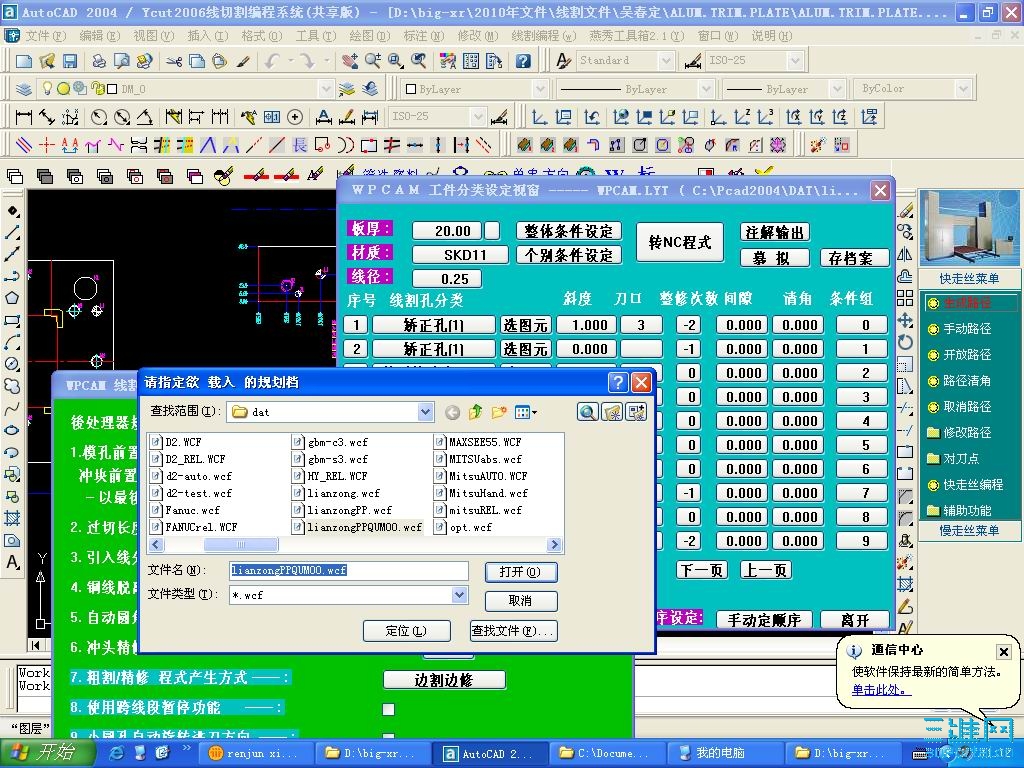Open the ByLayer linetype dropdown
1024x768 pixels.
tap(705, 89)
